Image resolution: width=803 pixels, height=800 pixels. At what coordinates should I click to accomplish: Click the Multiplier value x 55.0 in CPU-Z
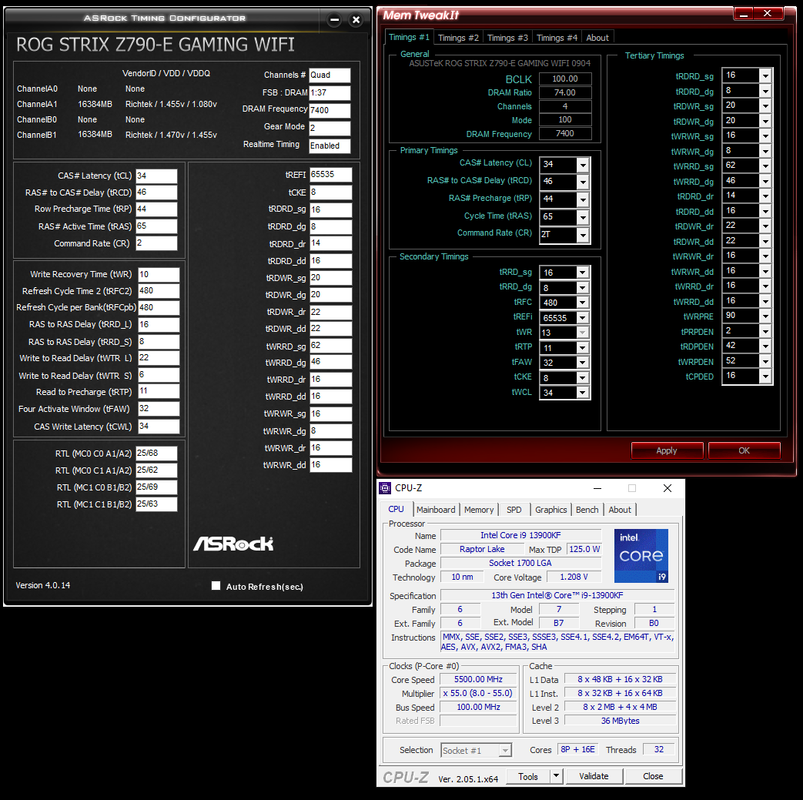click(x=478, y=693)
